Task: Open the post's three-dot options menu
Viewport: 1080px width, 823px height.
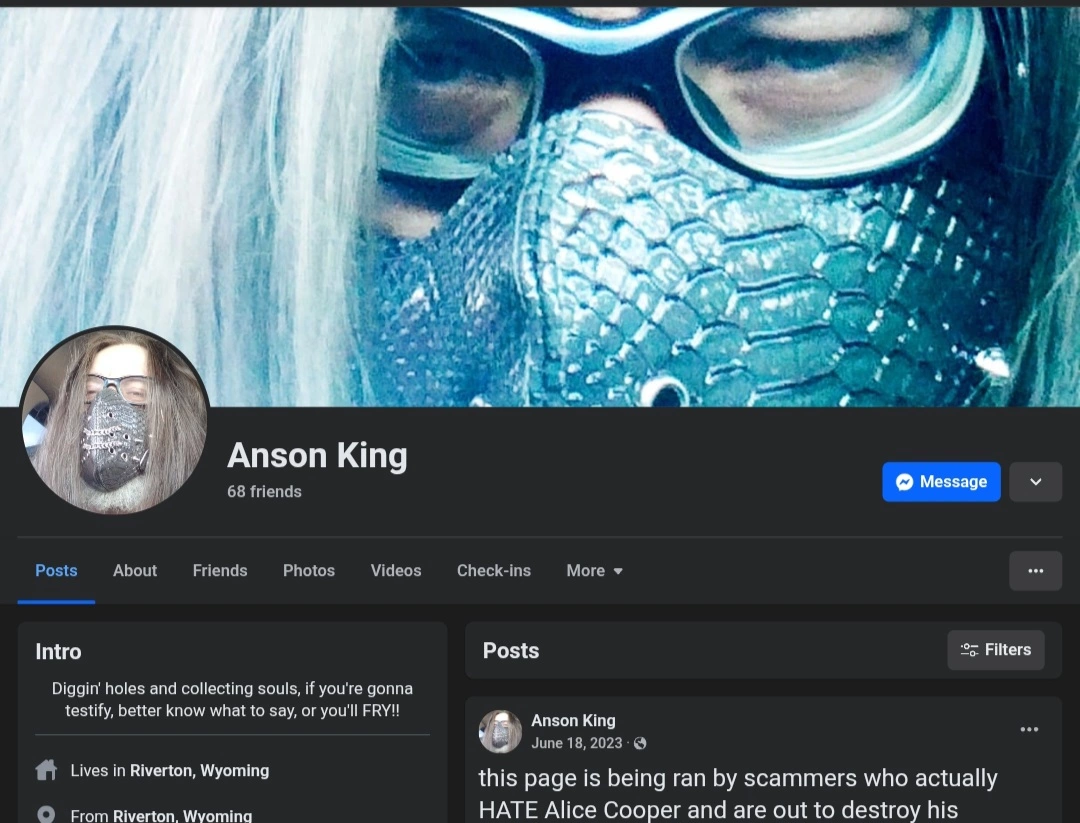Action: tap(1029, 729)
